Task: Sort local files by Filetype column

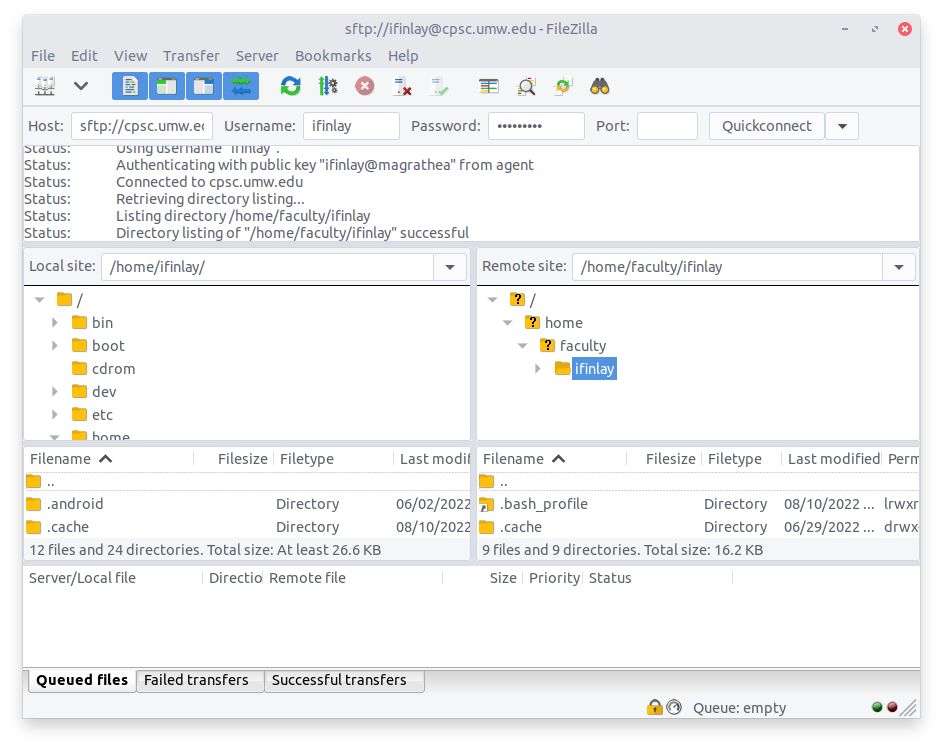Action: pos(333,459)
